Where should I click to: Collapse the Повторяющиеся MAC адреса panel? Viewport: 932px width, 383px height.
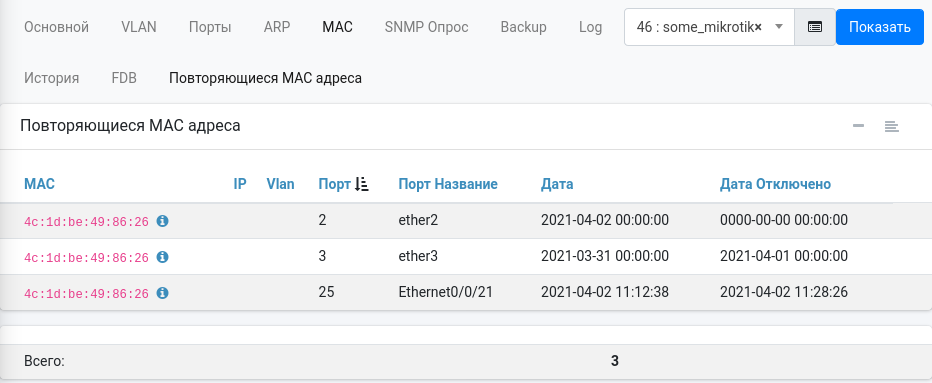pyautogui.click(x=858, y=125)
